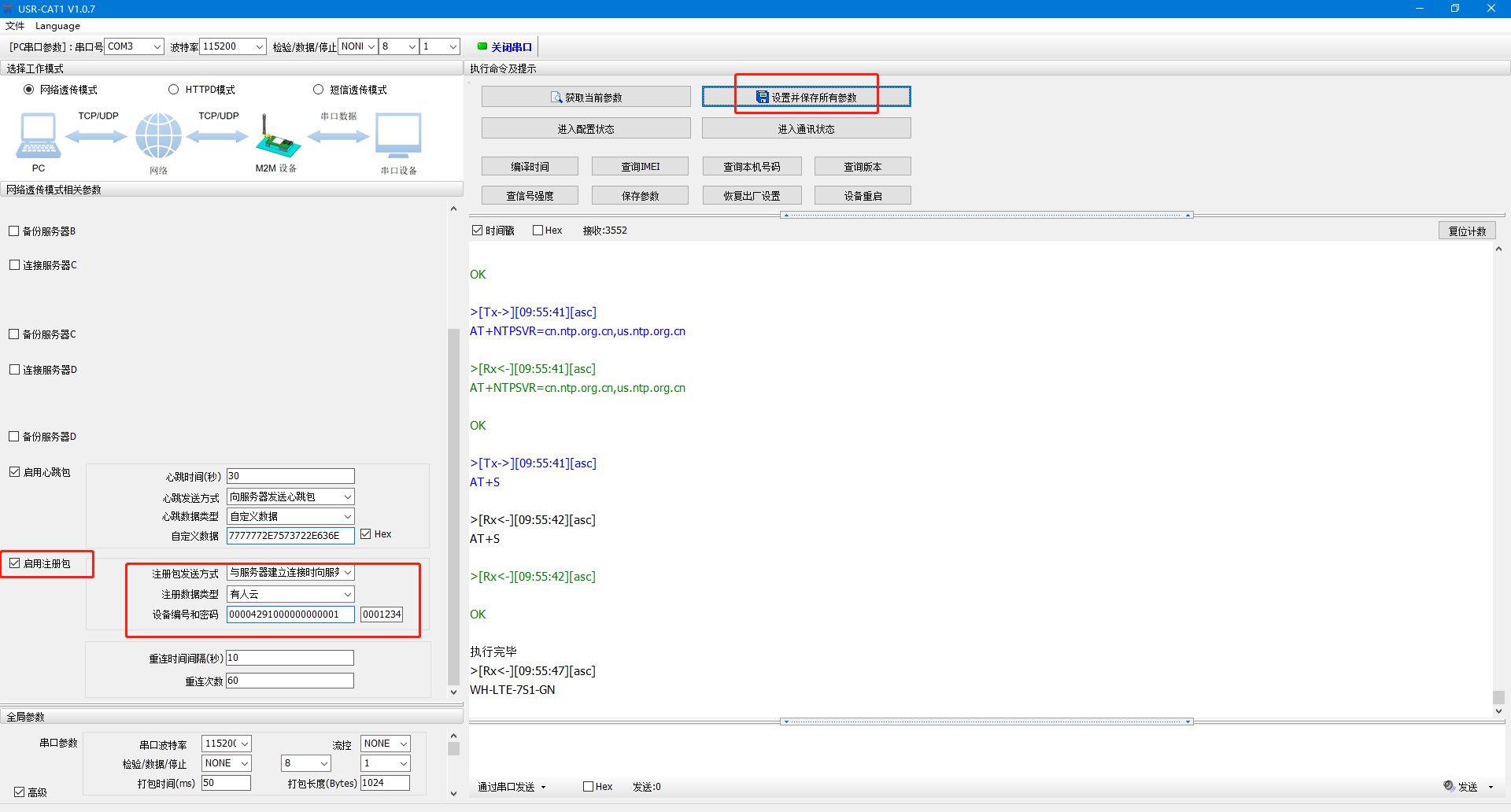Click the network globe icon
This screenshot has width=1511, height=812.
158,135
